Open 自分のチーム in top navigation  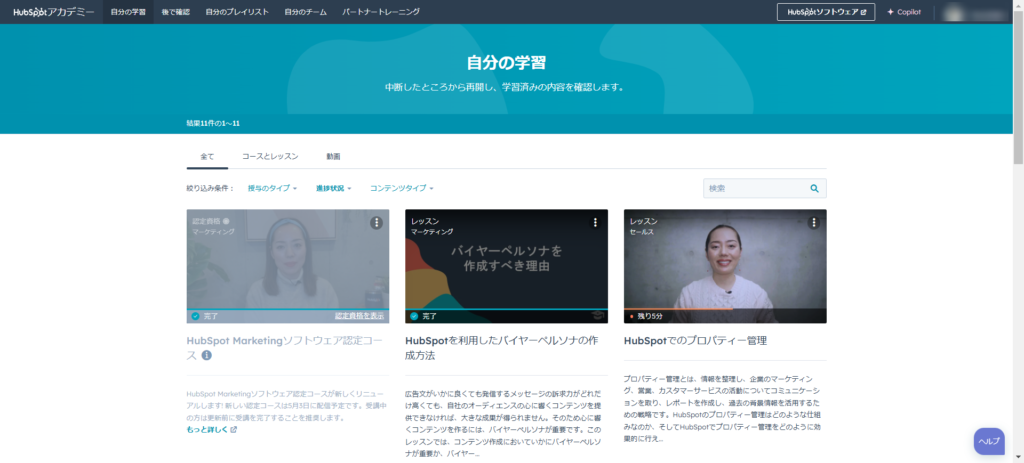[x=305, y=12]
